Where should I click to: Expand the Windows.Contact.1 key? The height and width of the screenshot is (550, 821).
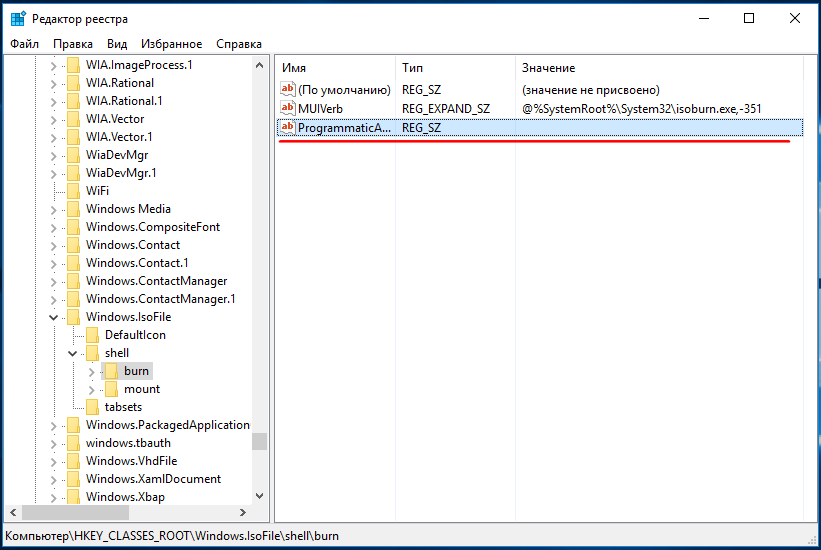[53, 264]
